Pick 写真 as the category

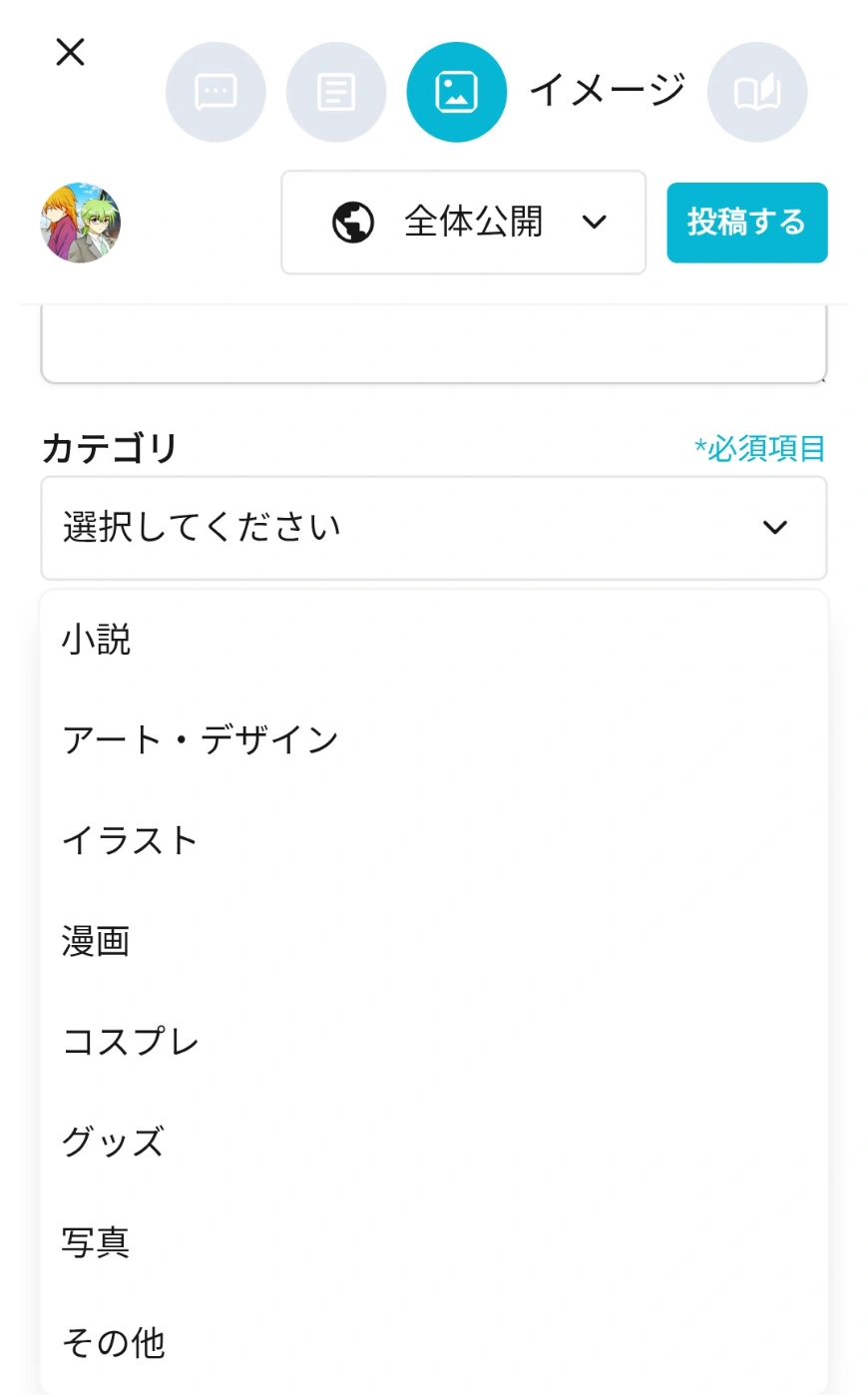tap(97, 1243)
